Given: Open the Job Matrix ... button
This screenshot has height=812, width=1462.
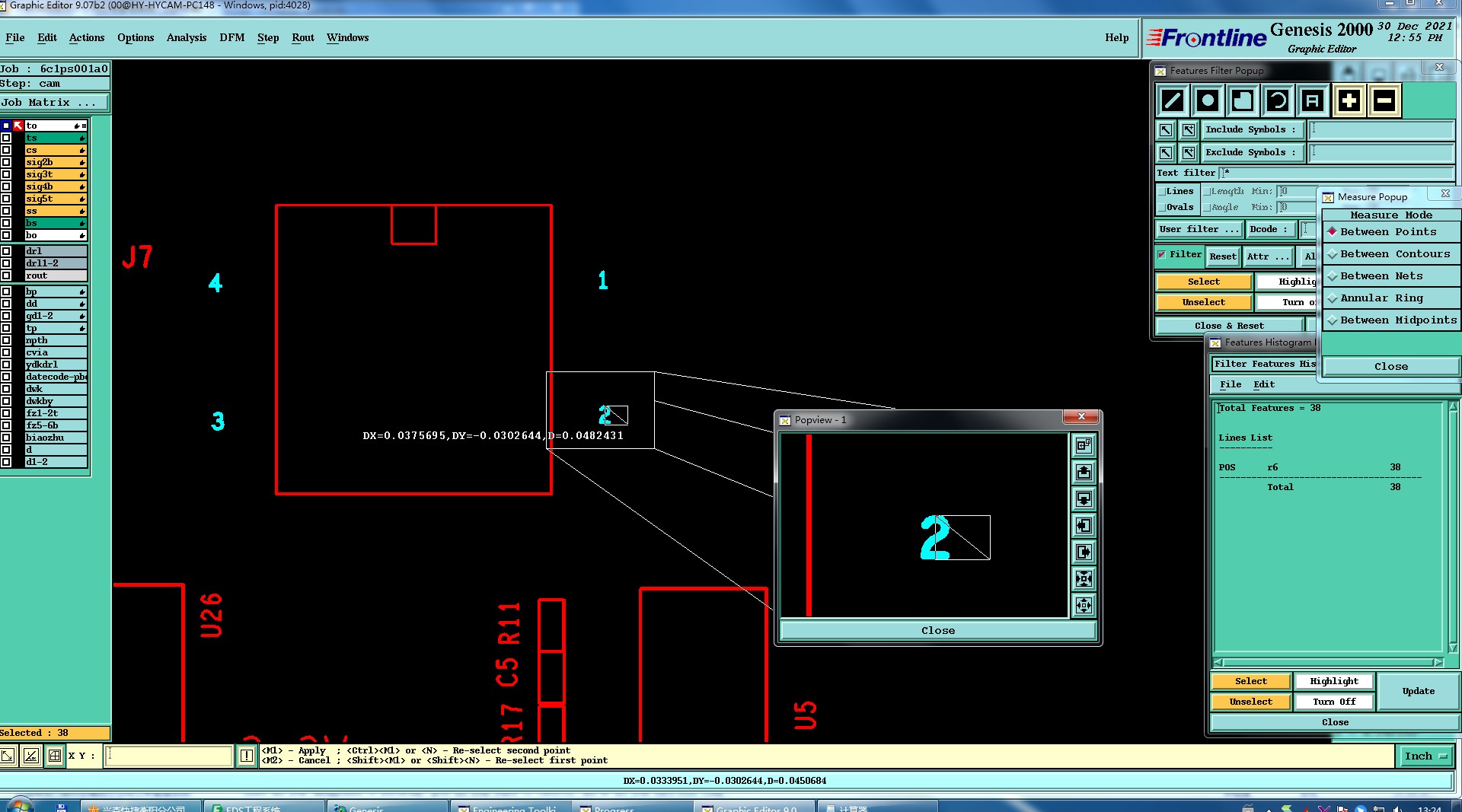Looking at the screenshot, I should click(x=54, y=102).
